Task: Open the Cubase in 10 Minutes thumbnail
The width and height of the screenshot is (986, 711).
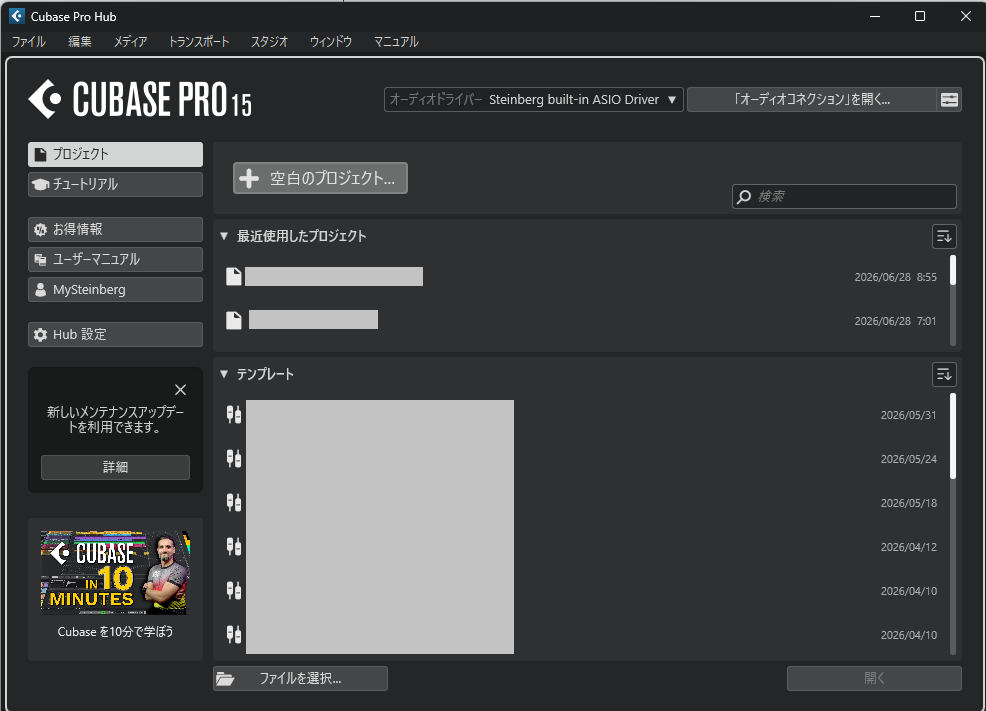Action: [x=115, y=573]
